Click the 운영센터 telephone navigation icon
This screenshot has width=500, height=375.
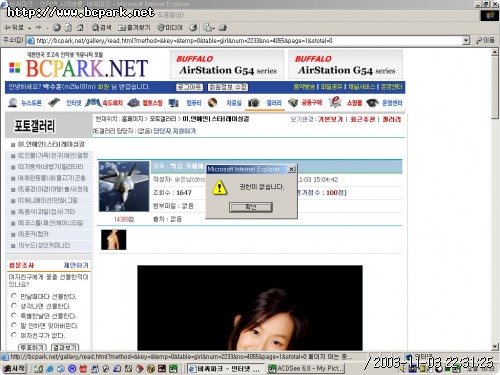[372, 103]
